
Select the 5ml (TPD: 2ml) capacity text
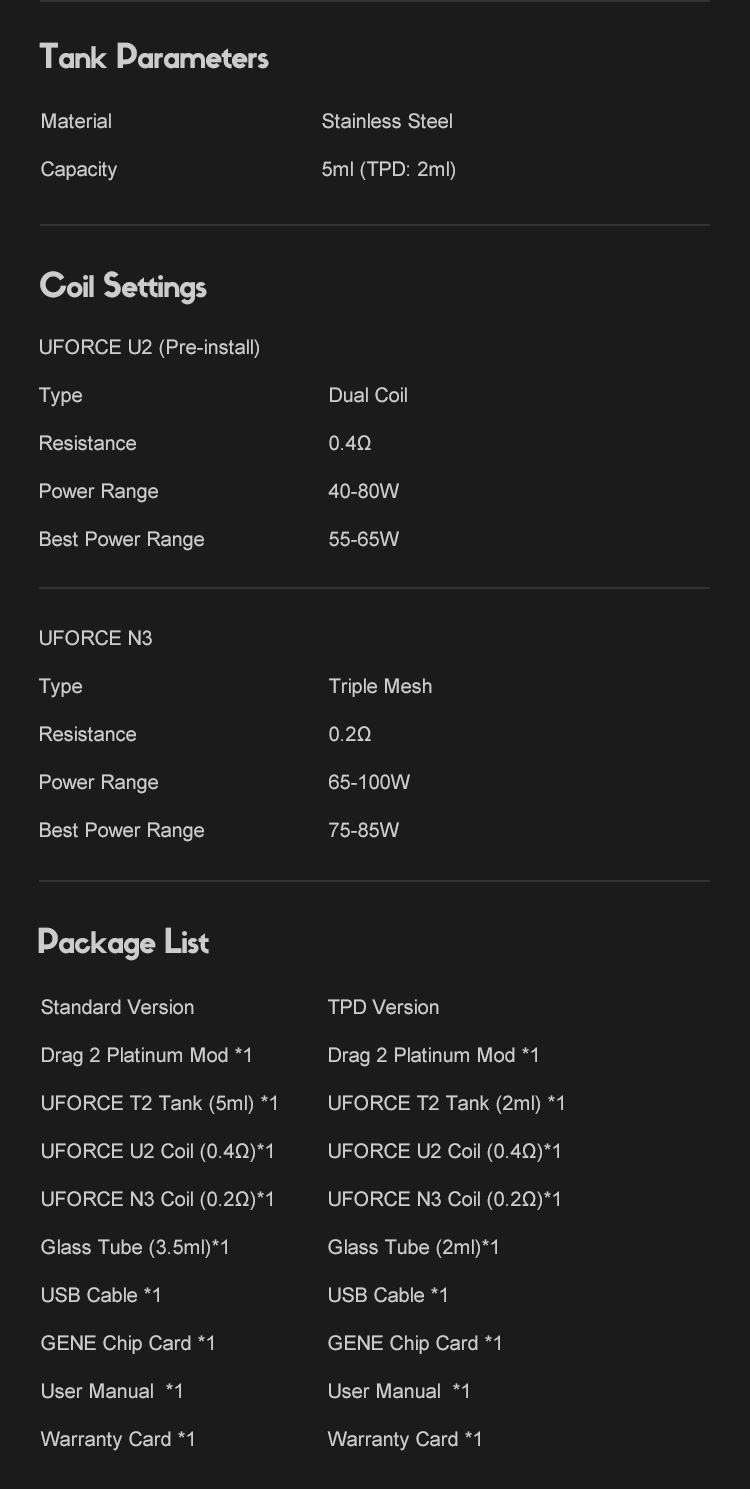click(x=389, y=169)
